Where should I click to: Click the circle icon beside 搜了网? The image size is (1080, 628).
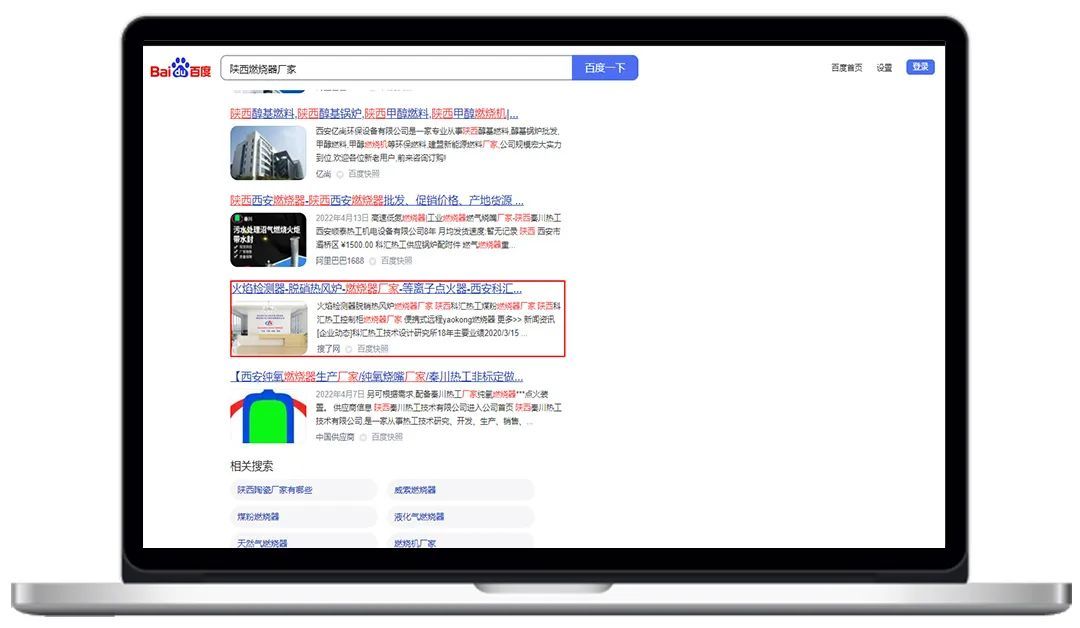[349, 349]
